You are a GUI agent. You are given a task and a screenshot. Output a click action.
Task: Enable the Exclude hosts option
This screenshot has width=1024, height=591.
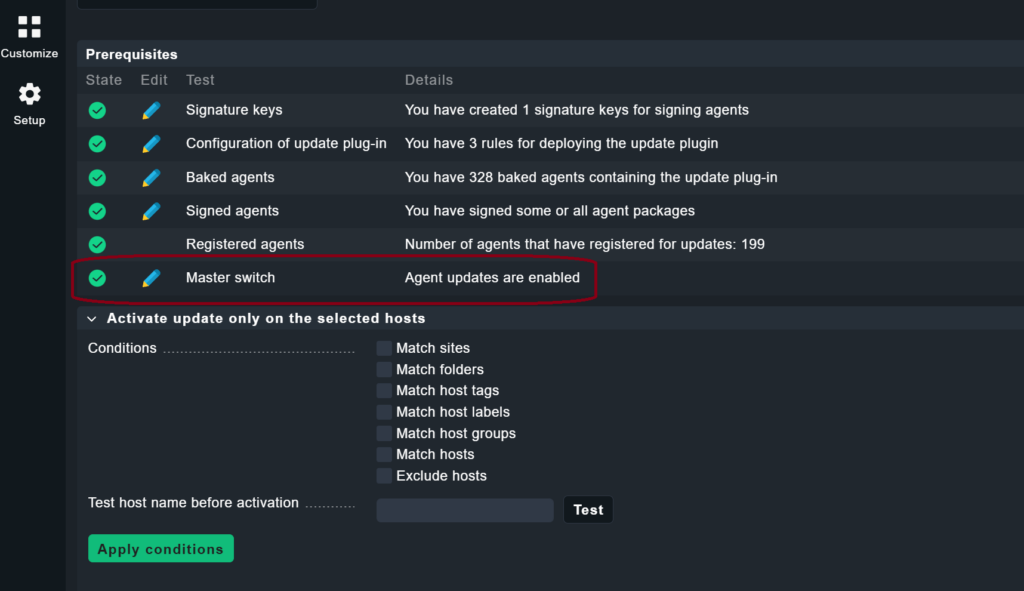click(384, 475)
